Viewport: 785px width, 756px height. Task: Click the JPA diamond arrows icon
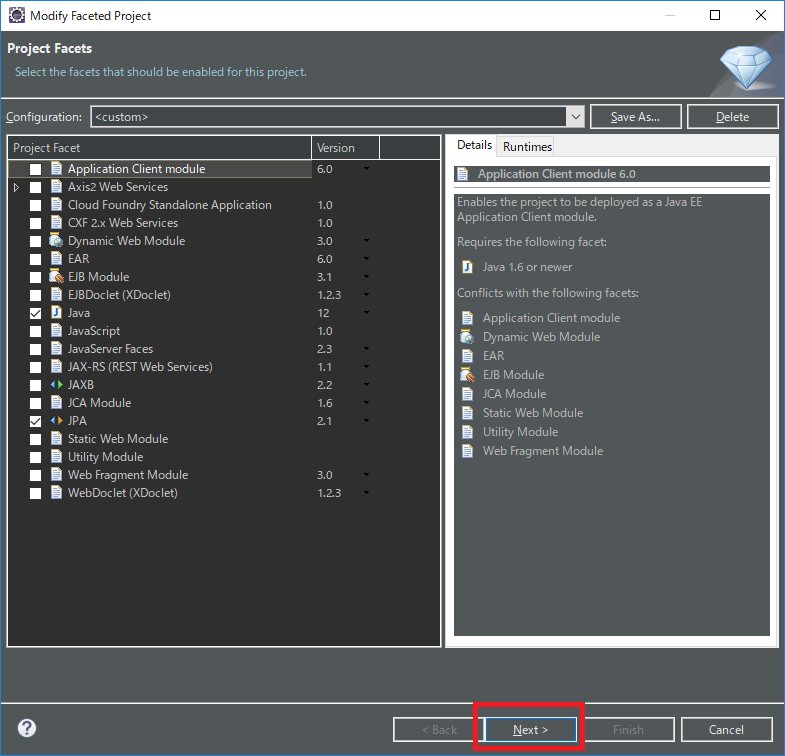[57, 421]
